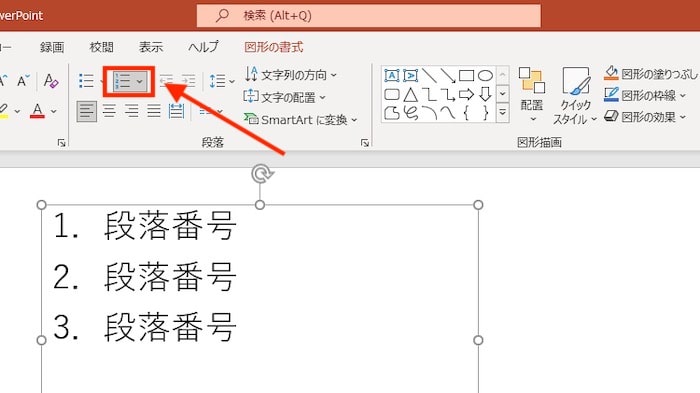Viewport: 700px width, 393px height.
Task: Open the 段落 paragraph dialog launcher
Action: coord(365,143)
